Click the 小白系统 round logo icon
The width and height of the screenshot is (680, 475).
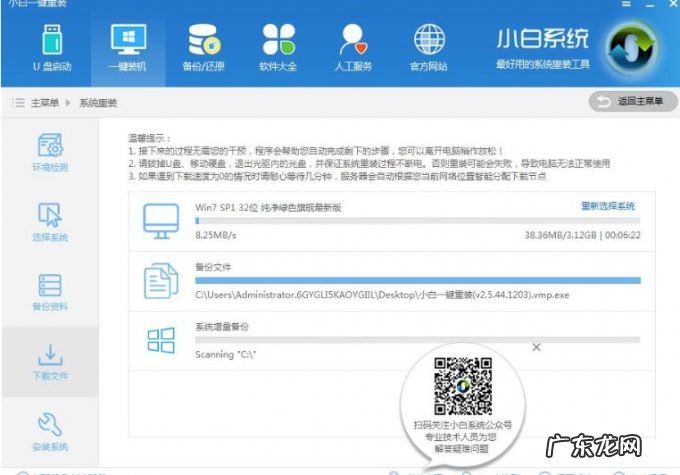click(632, 47)
